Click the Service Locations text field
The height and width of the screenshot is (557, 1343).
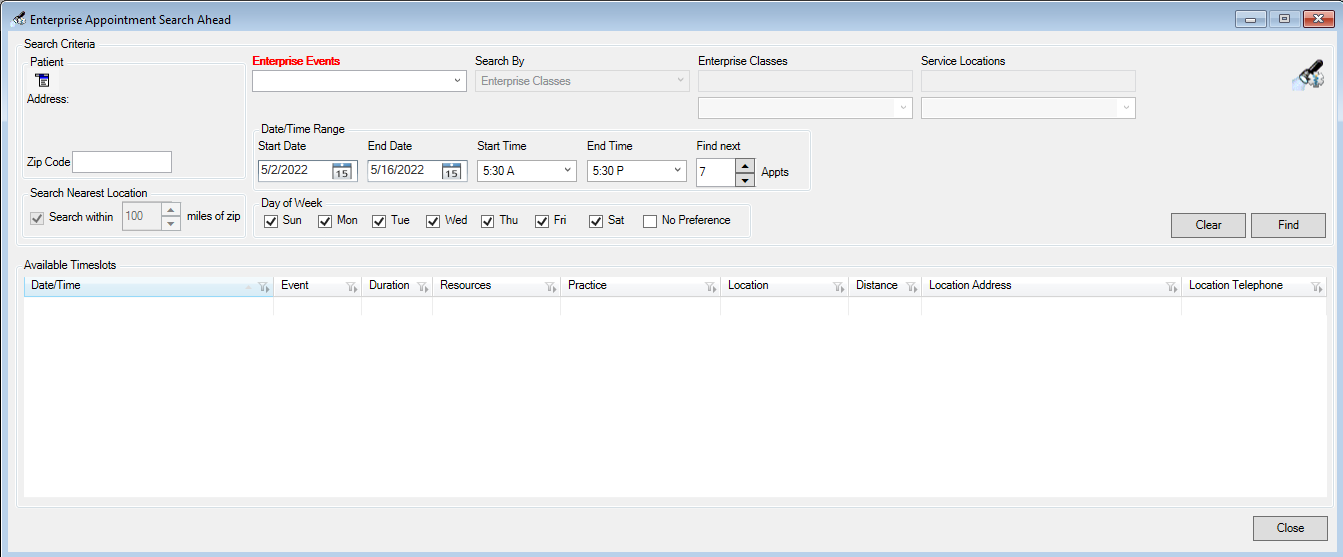coord(1028,81)
